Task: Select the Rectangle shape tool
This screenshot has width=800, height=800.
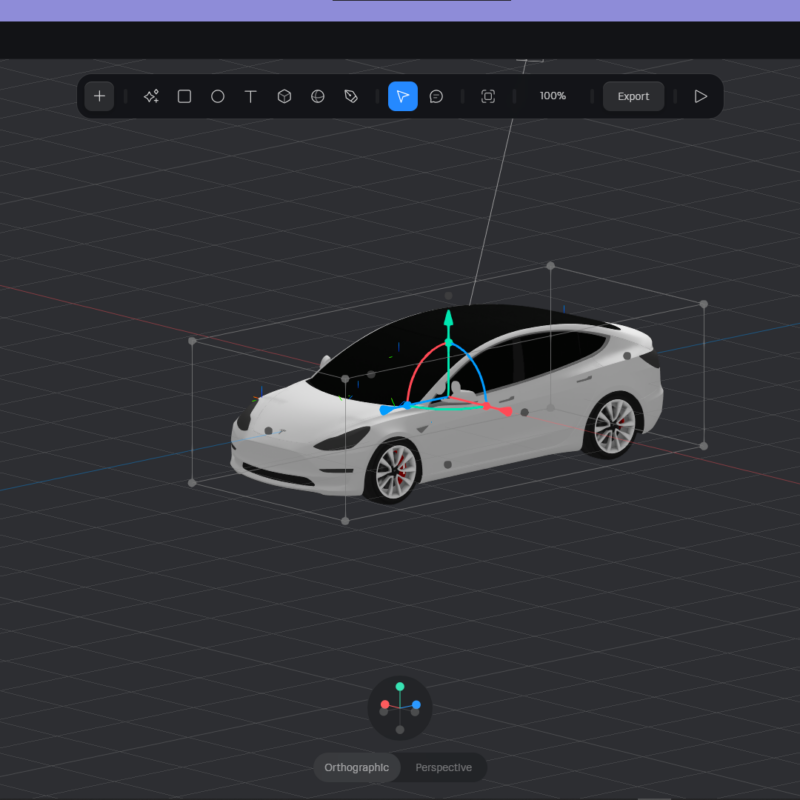Action: pyautogui.click(x=184, y=96)
